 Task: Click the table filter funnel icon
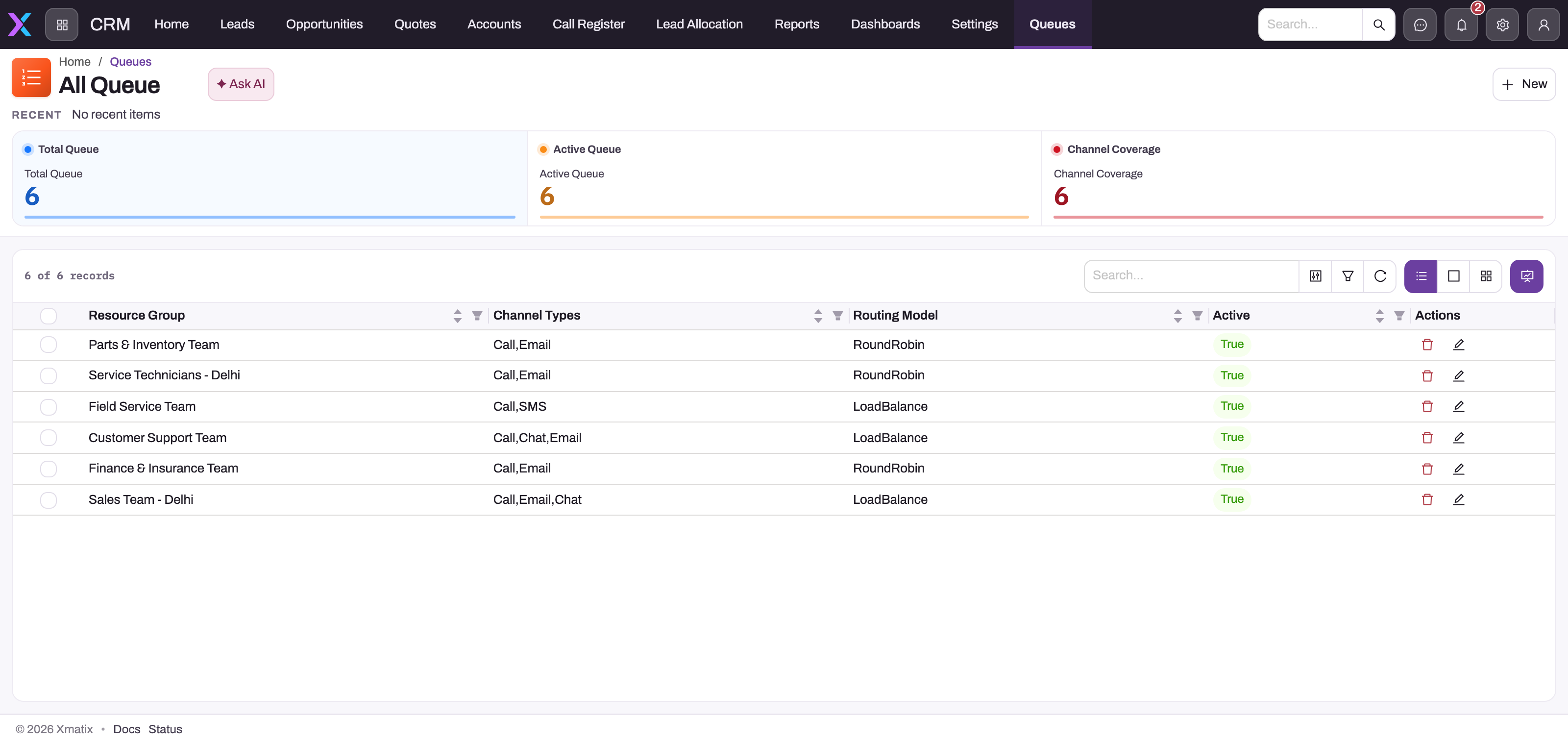pyautogui.click(x=1347, y=276)
